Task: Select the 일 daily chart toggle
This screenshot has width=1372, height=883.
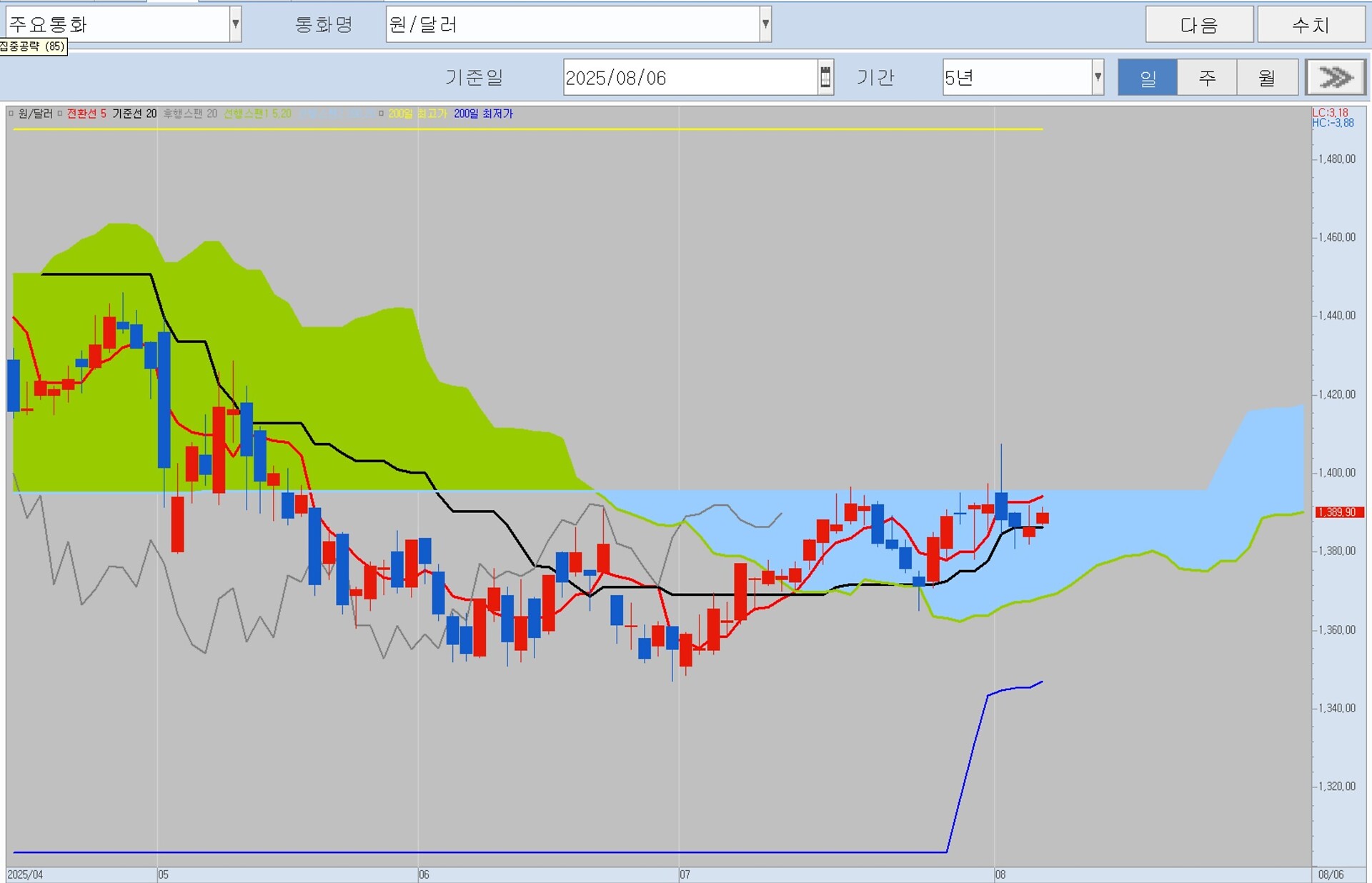Action: point(1147,77)
